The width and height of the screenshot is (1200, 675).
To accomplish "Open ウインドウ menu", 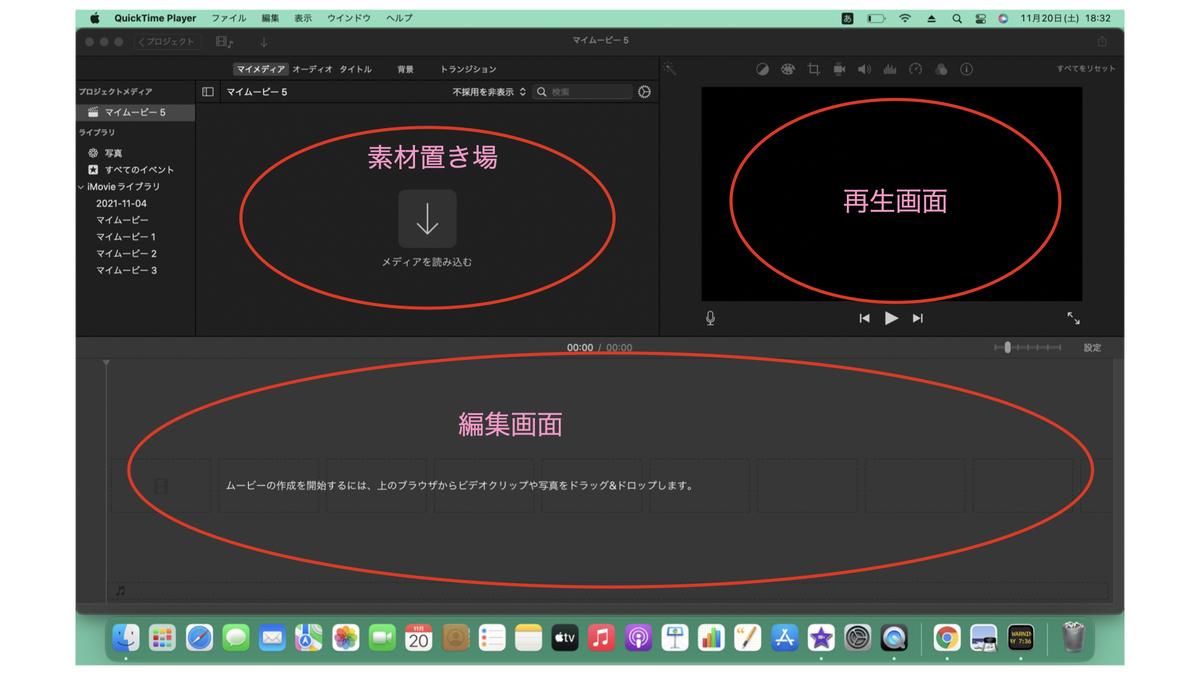I will click(x=349, y=18).
